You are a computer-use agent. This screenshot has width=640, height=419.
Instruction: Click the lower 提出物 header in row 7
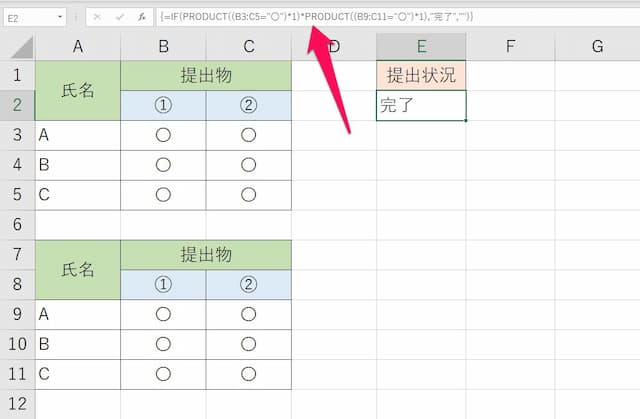206,255
